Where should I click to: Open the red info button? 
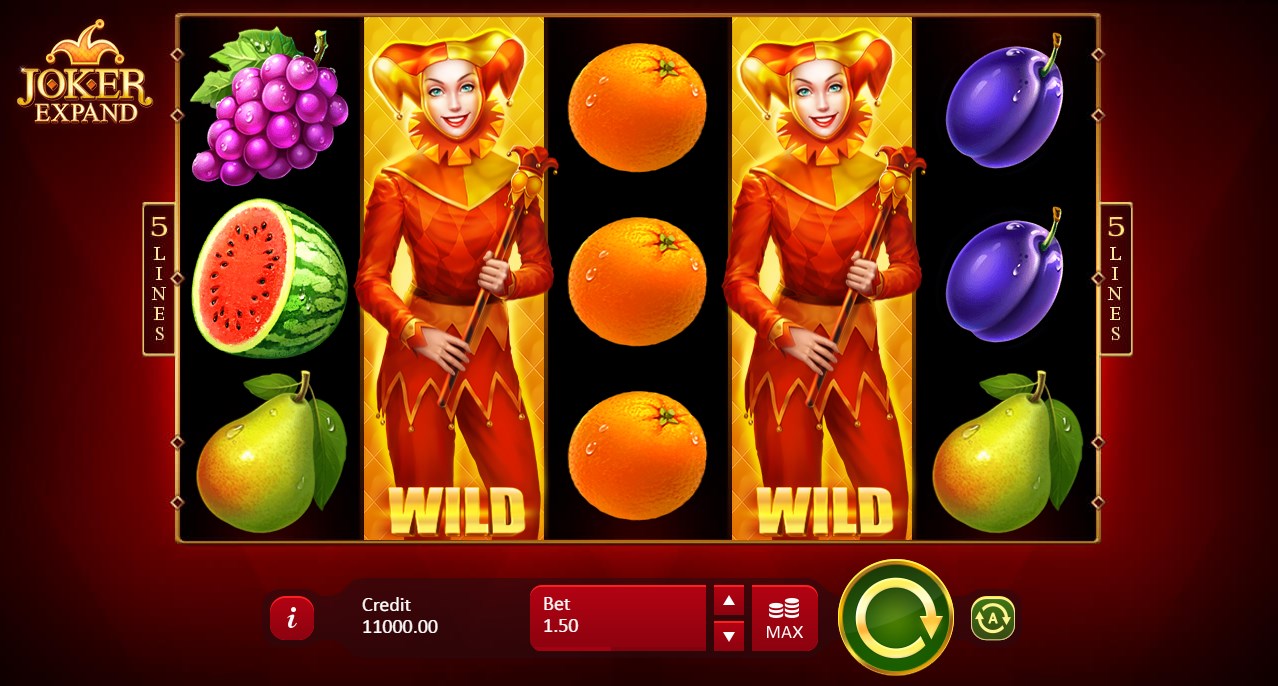[x=292, y=618]
